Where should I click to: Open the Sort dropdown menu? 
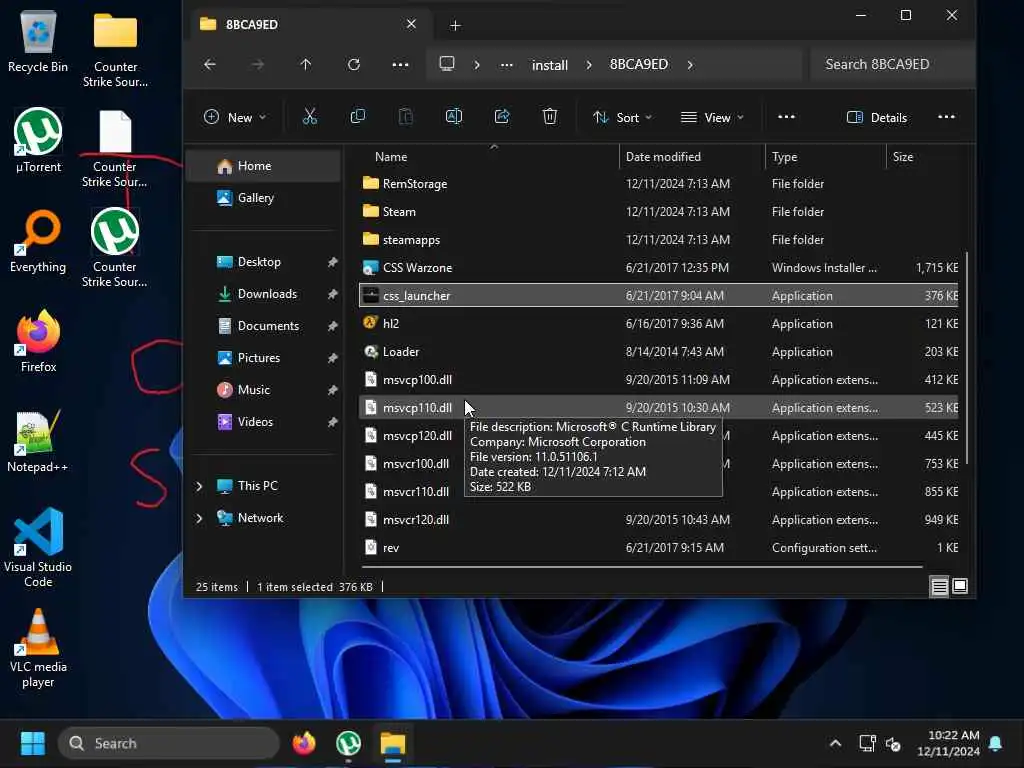pyautogui.click(x=622, y=118)
